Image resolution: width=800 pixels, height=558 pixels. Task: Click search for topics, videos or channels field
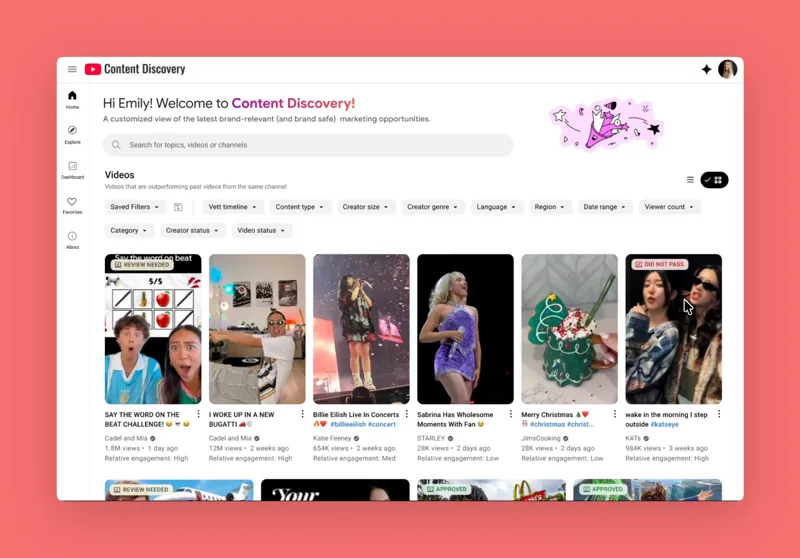[x=308, y=145]
